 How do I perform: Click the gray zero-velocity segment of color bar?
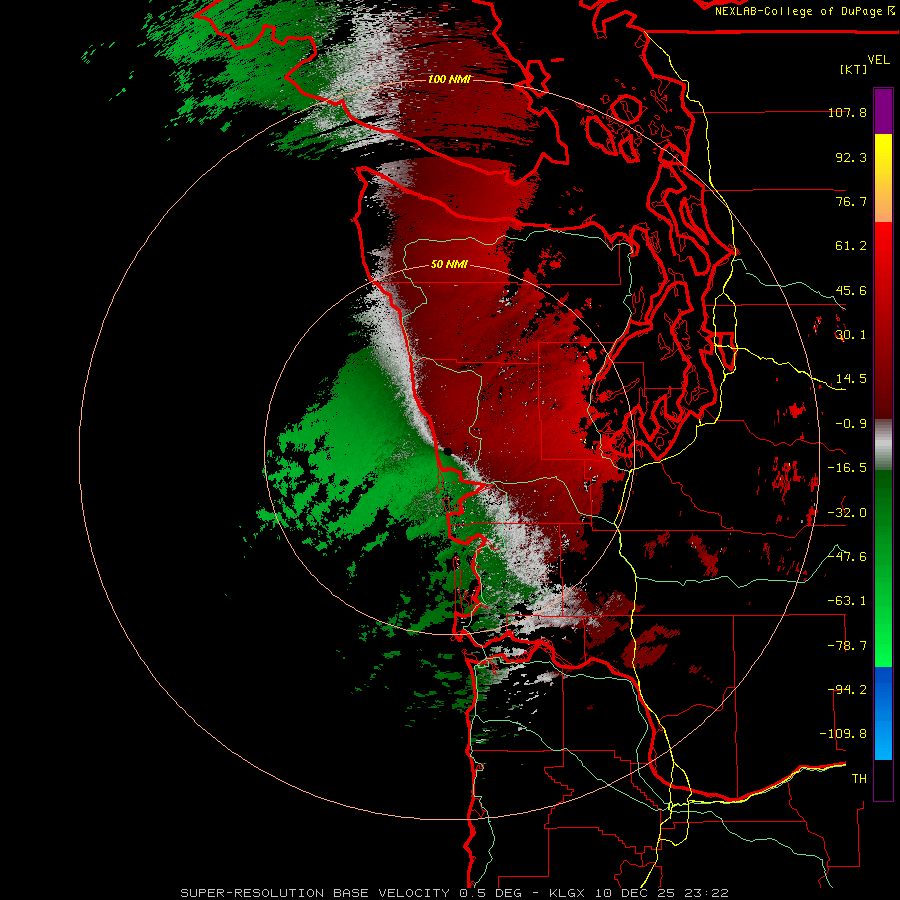coord(883,445)
